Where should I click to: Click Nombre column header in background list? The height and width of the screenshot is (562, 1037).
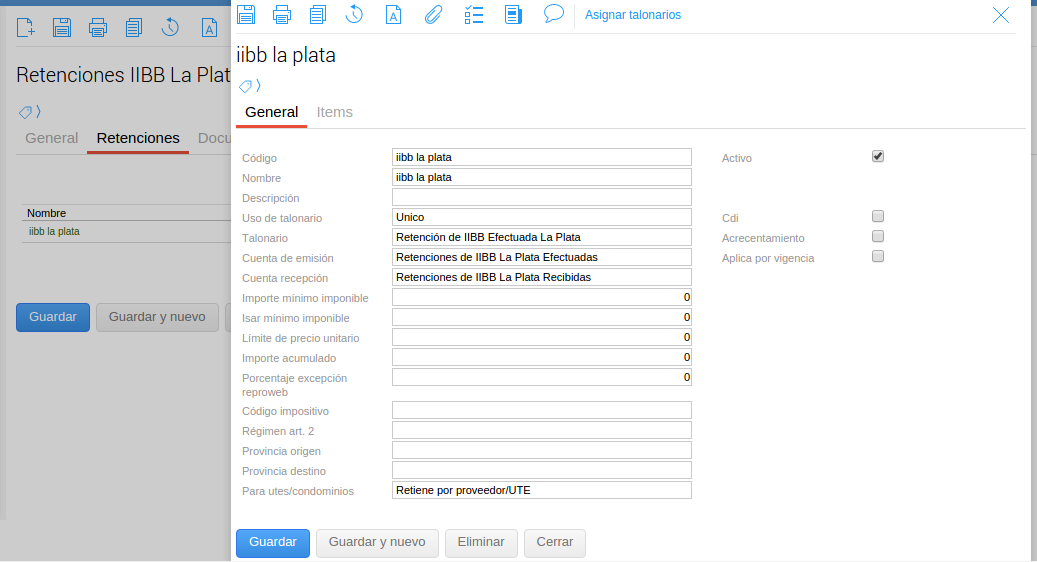tap(46, 213)
